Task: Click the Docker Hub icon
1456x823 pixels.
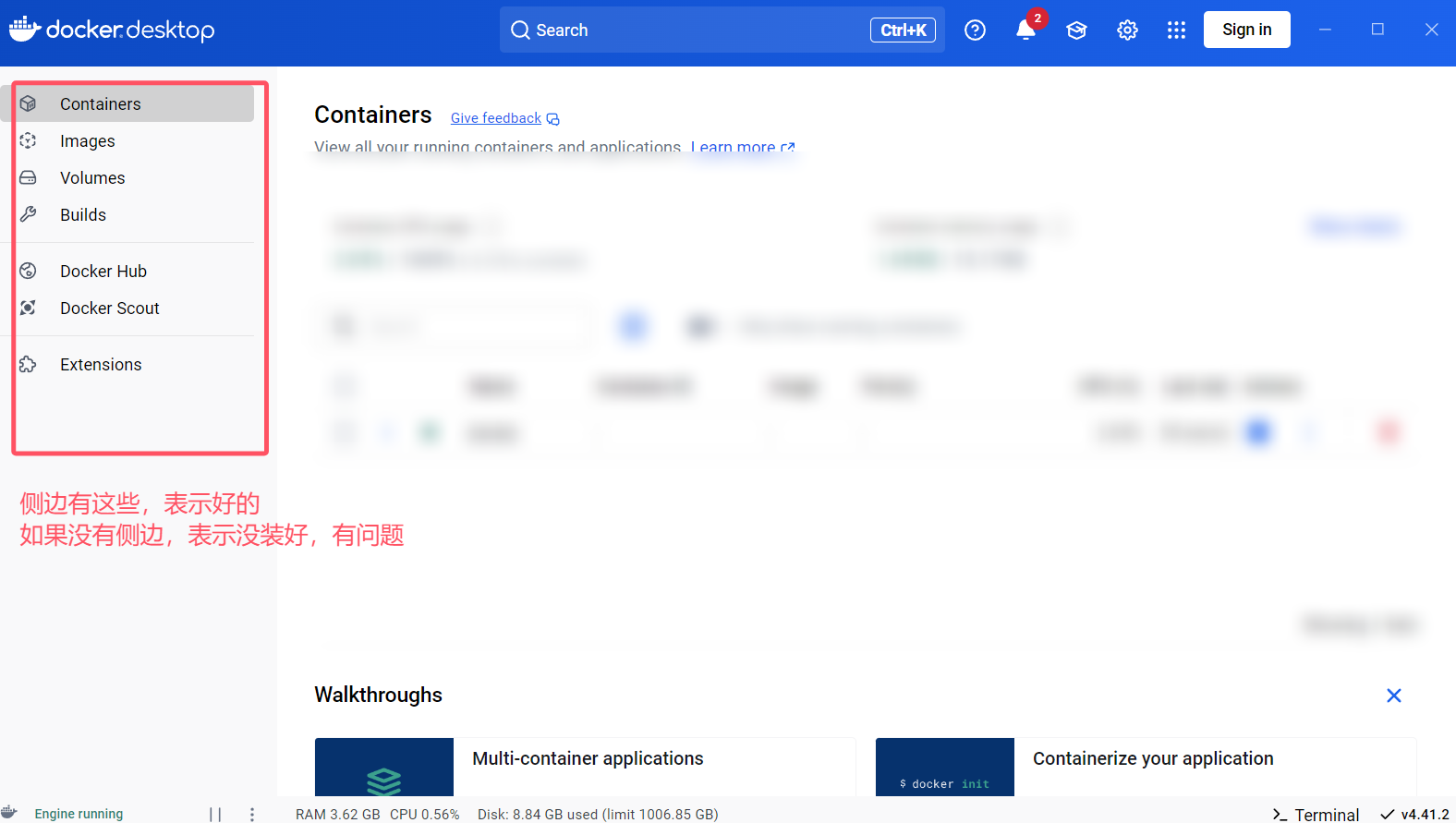Action: tap(28, 271)
